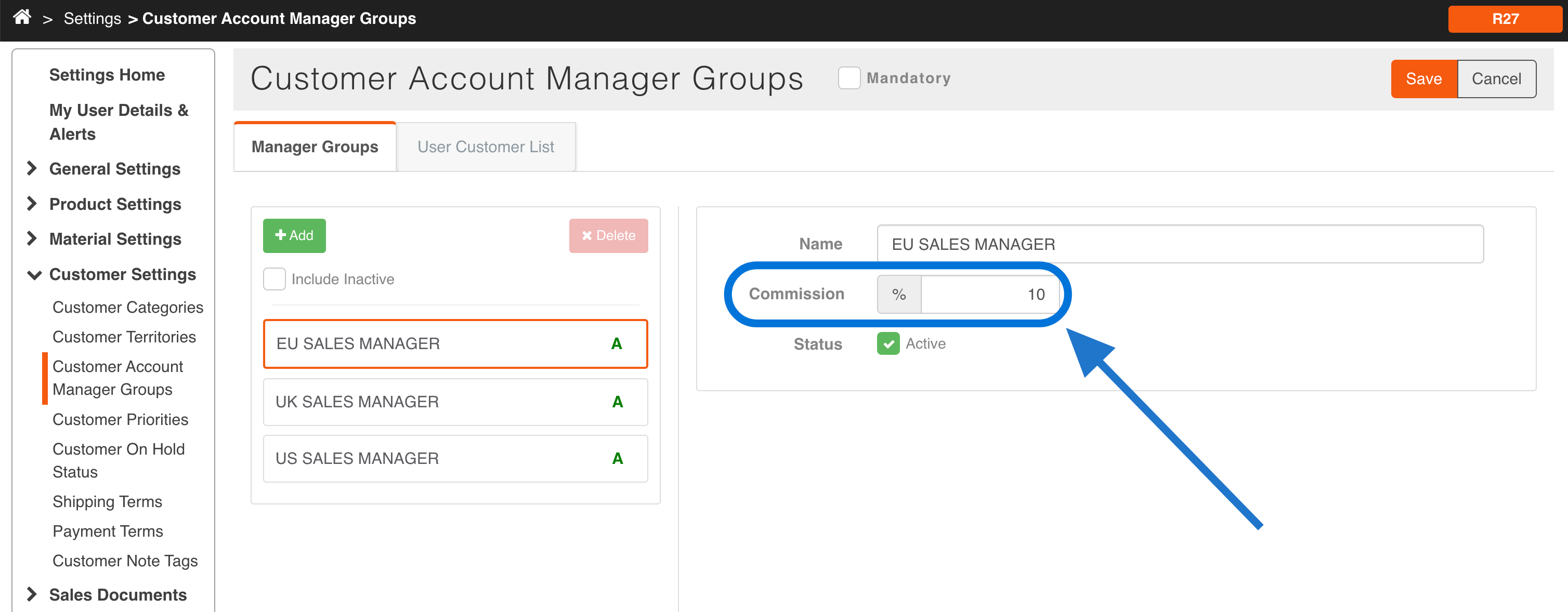Viewport: 1568px width, 612px height.
Task: Uncheck the Active status checkbox
Action: tap(887, 344)
